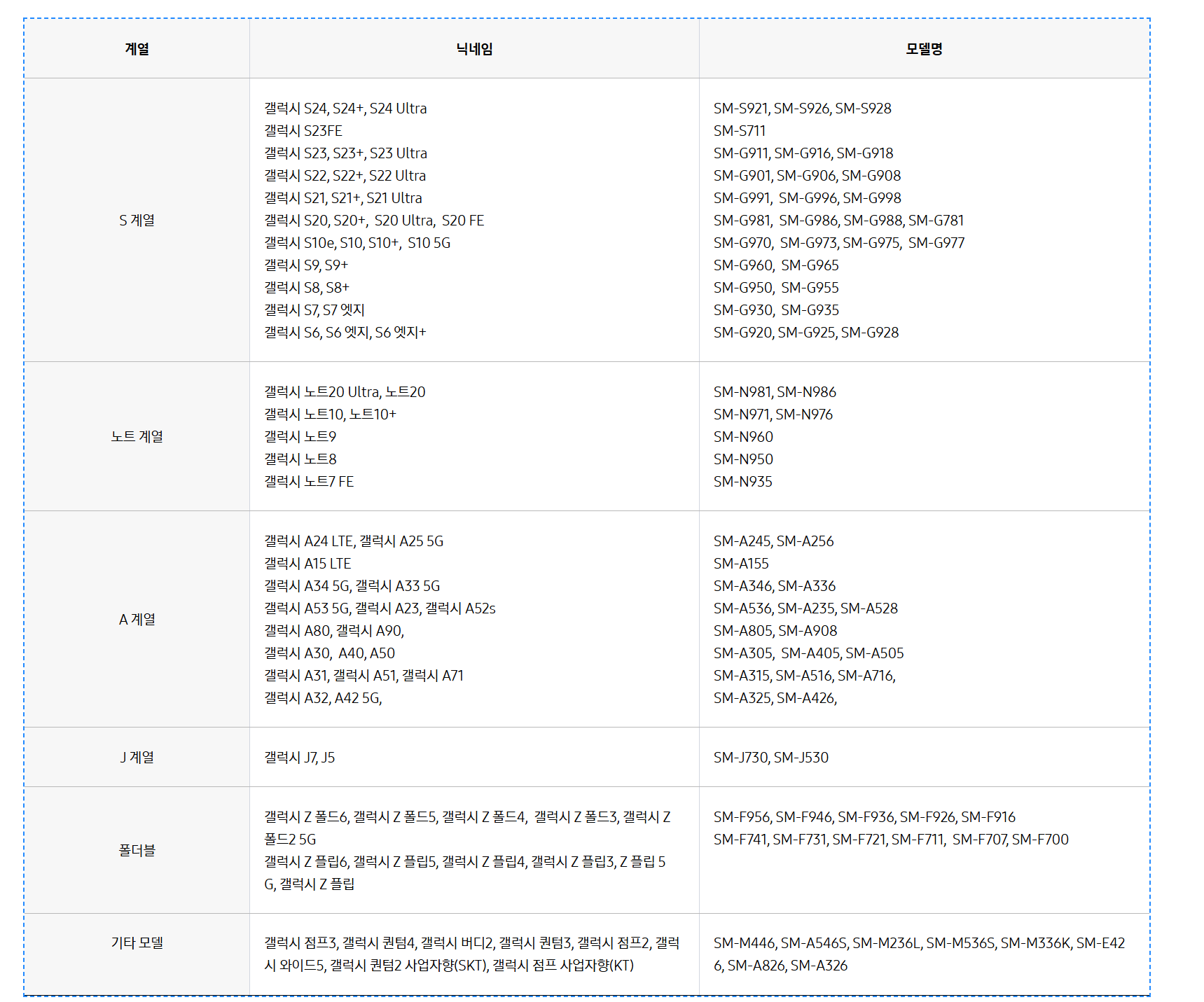This screenshot has height=1002, width=1204.
Task: Click the SM-A155 model text
Action: tap(741, 564)
